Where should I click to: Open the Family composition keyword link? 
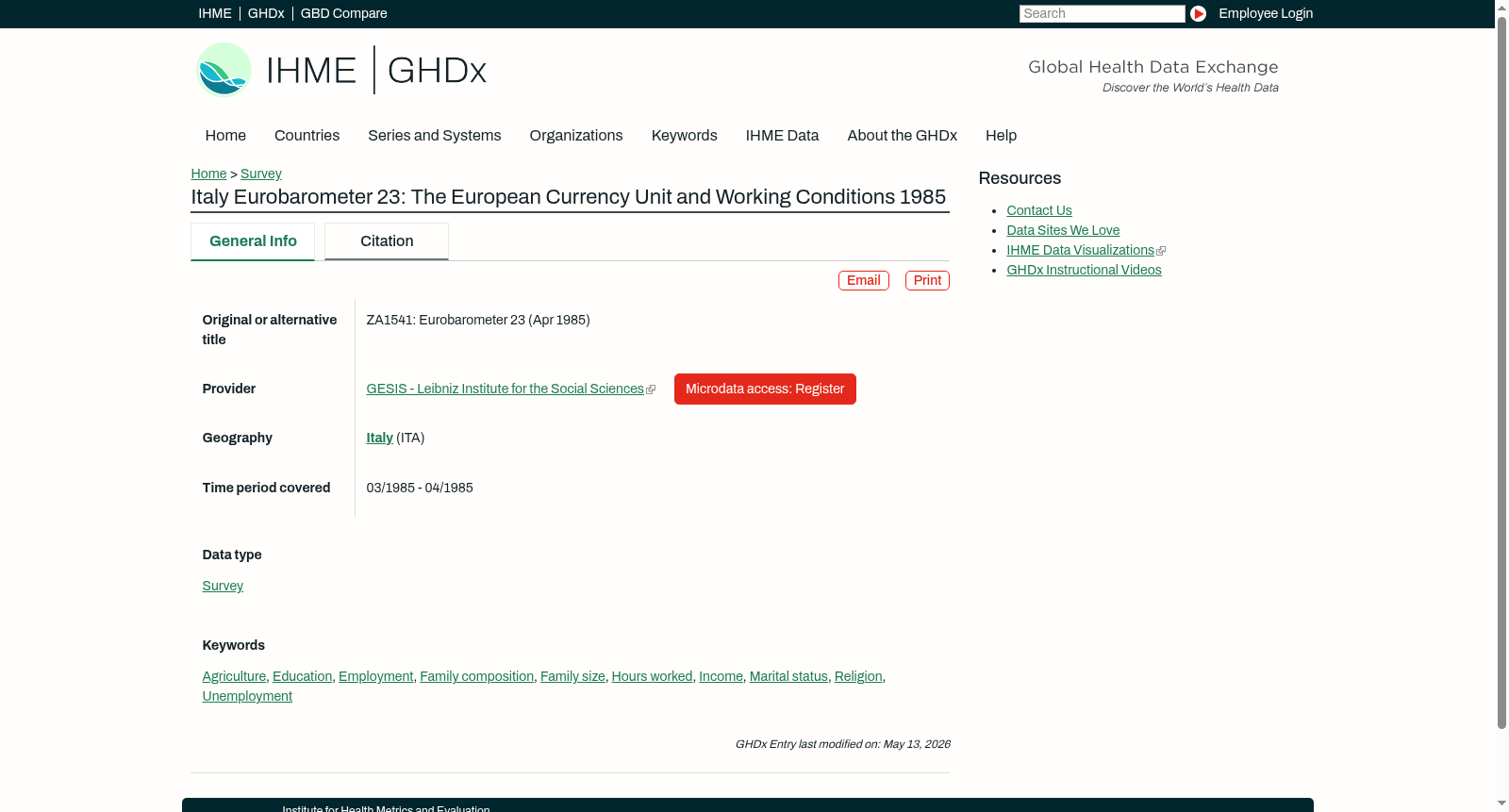pos(476,676)
